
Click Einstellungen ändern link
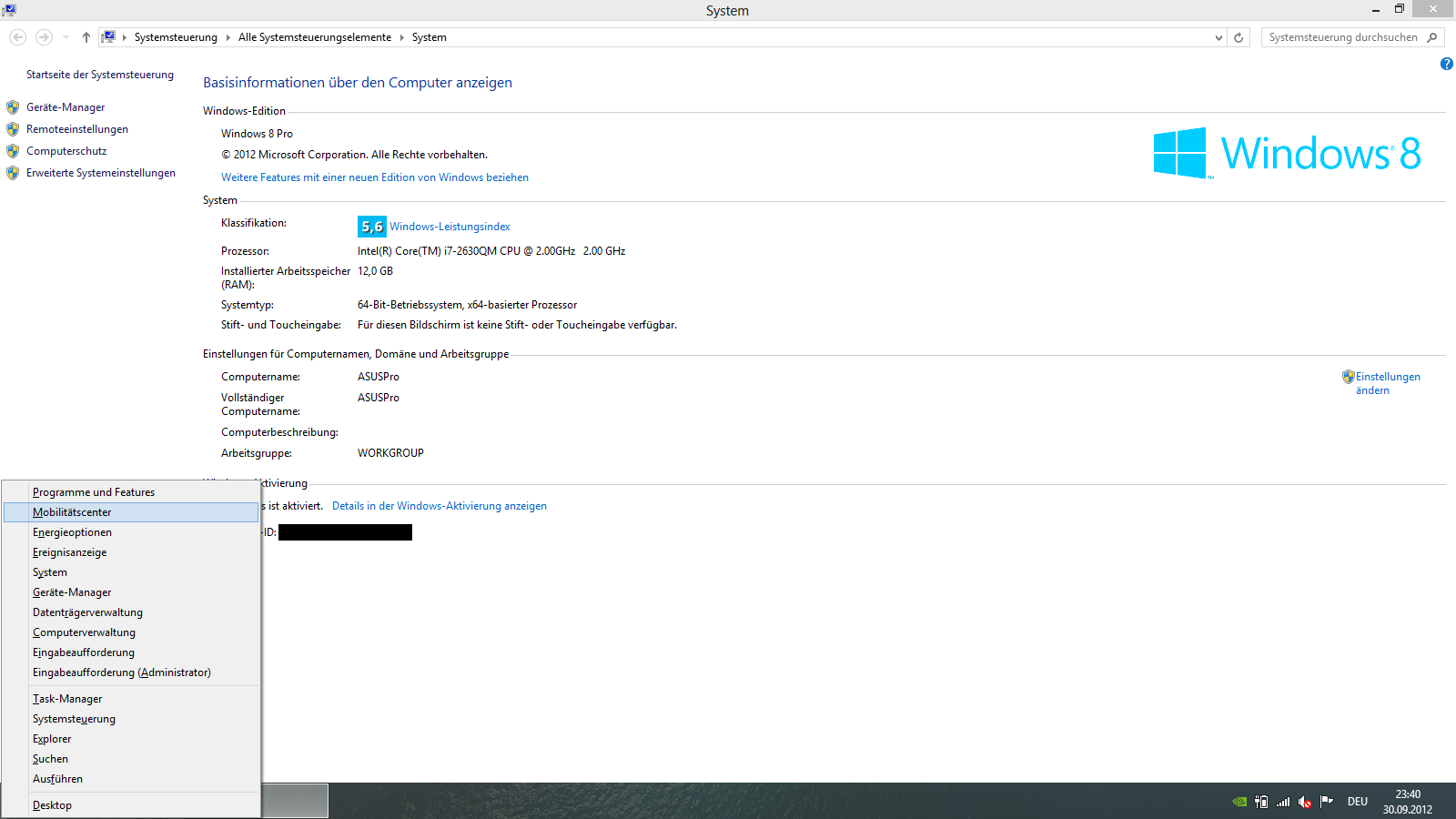tap(1388, 383)
